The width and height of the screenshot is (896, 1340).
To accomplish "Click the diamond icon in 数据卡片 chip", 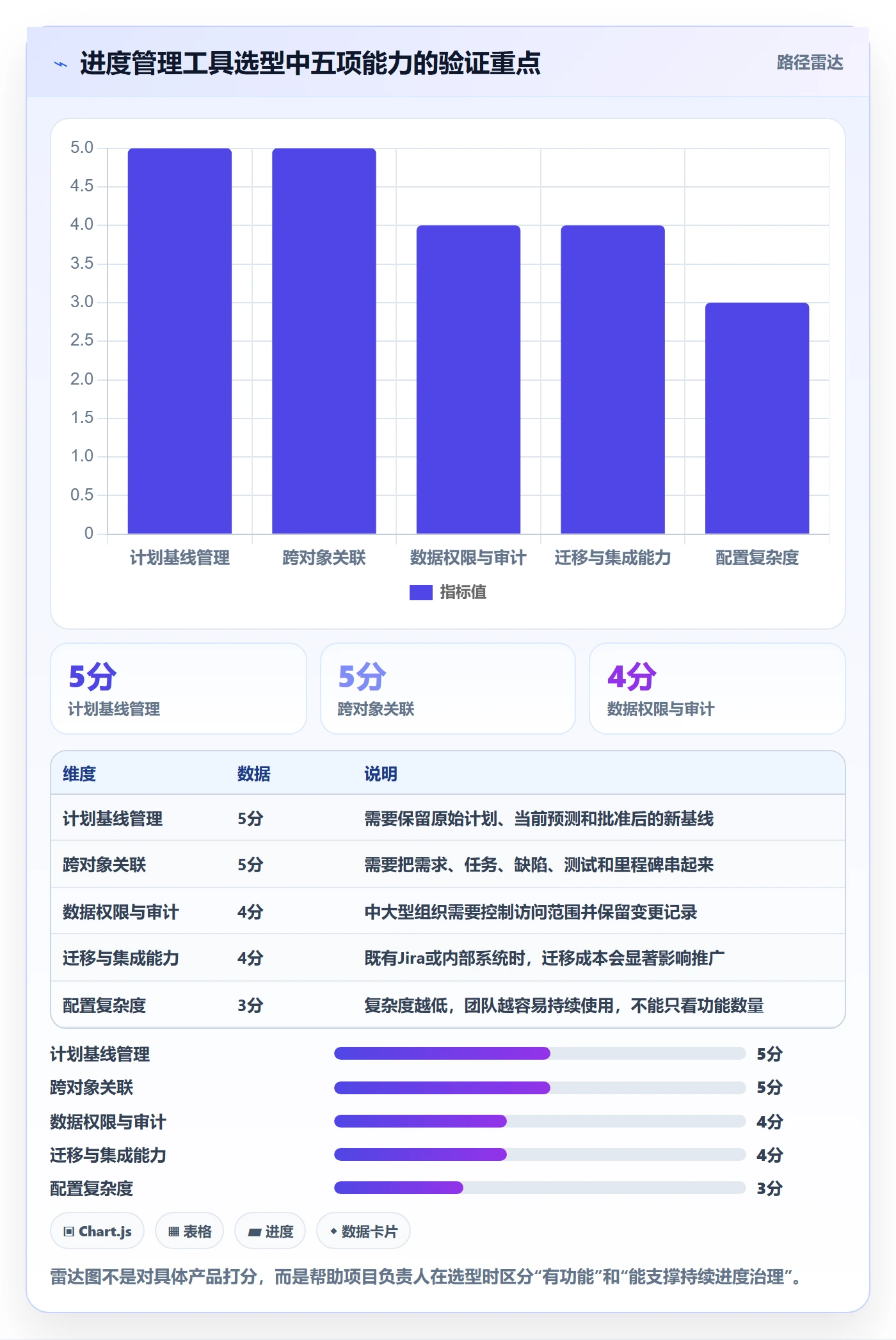I will pos(333,1231).
